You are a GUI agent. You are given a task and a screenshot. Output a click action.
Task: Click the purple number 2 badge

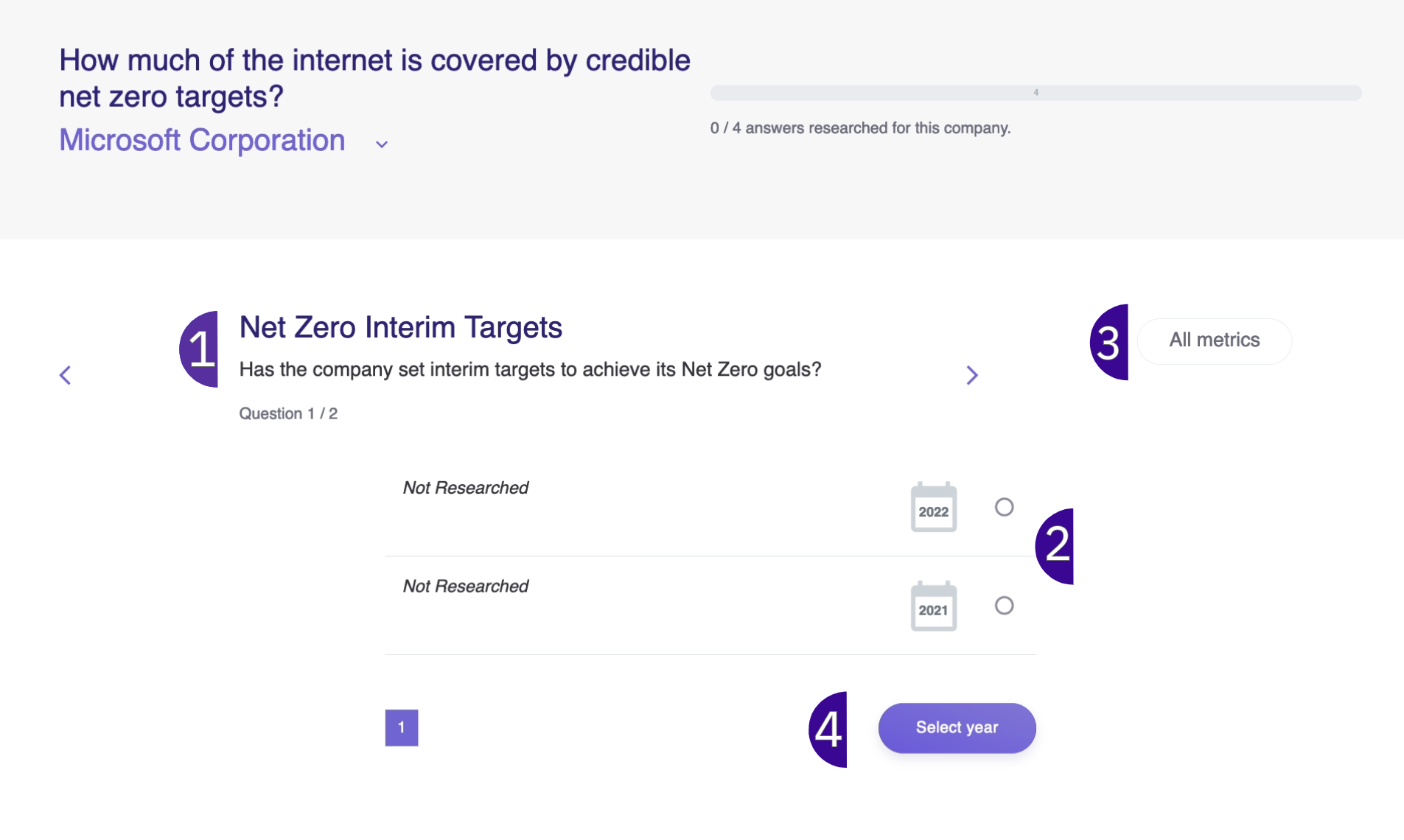point(1055,546)
